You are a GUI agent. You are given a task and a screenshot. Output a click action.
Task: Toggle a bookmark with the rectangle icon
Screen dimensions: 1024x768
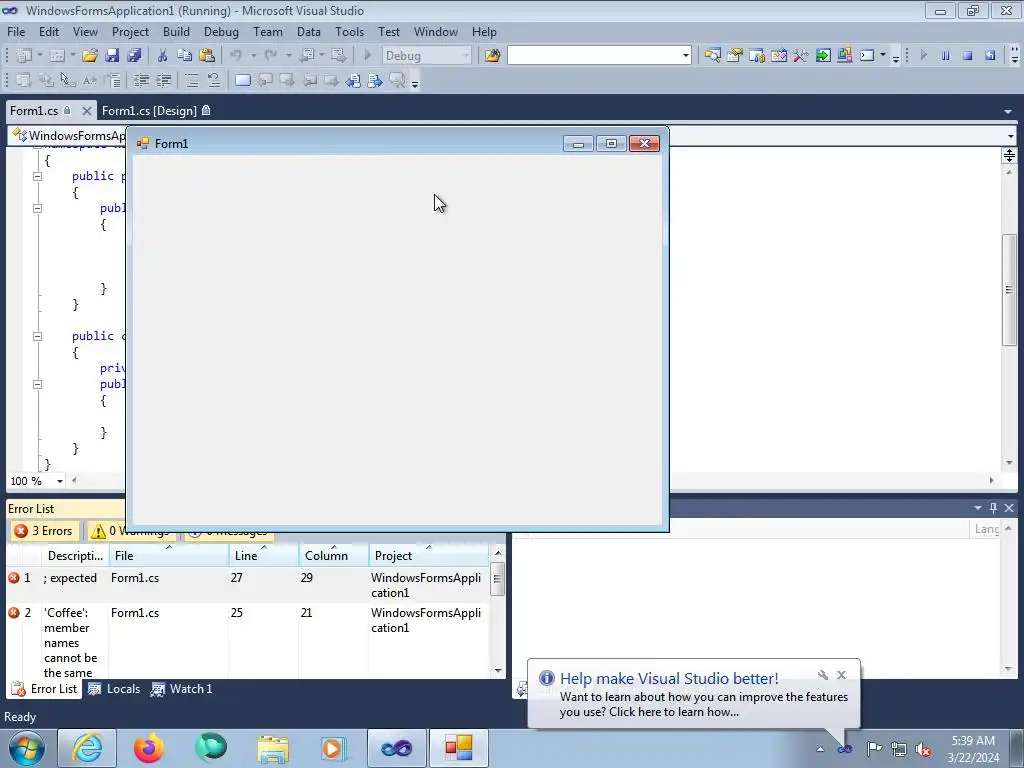tap(242, 80)
